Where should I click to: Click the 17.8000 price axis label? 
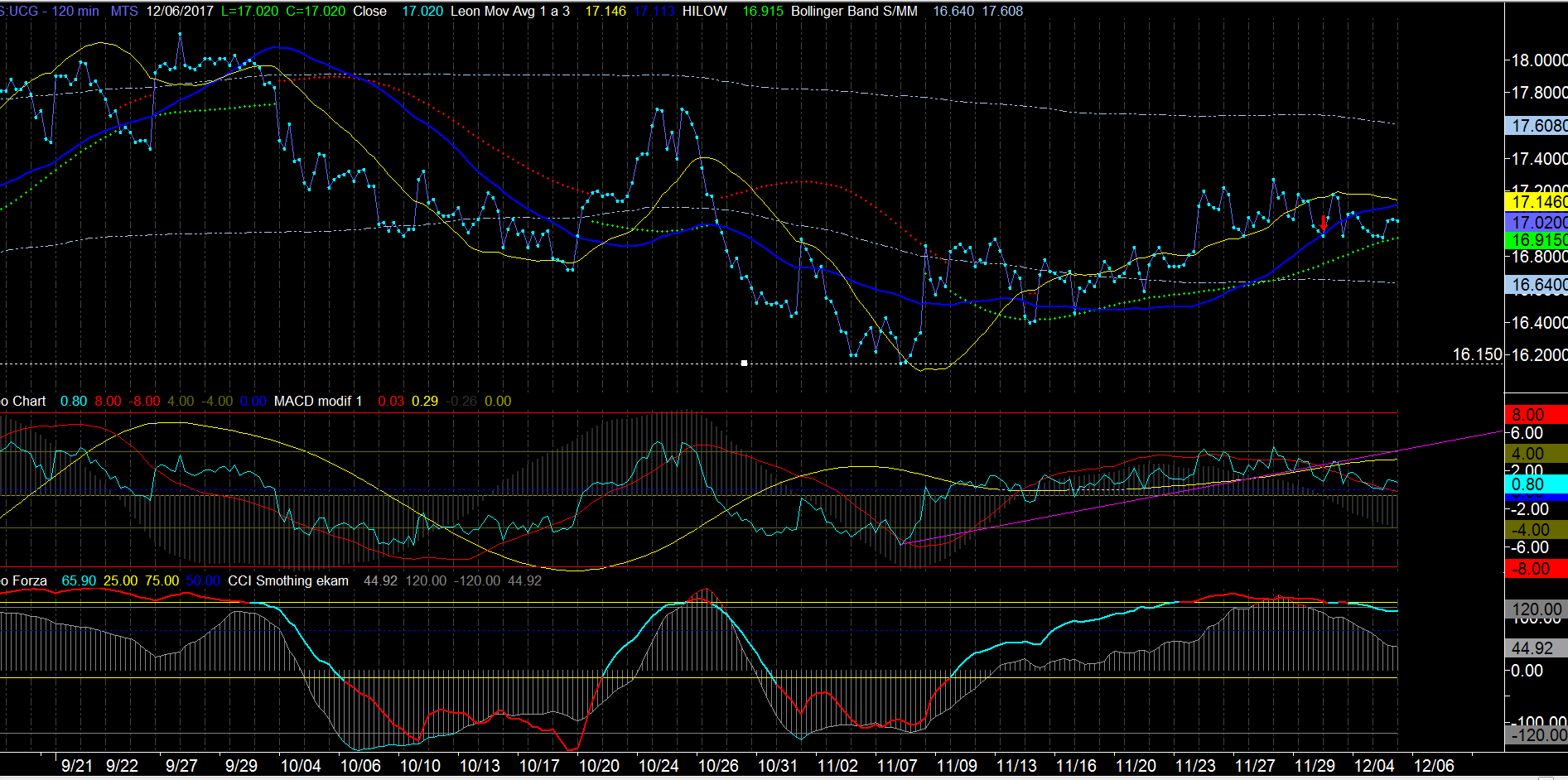point(1539,93)
